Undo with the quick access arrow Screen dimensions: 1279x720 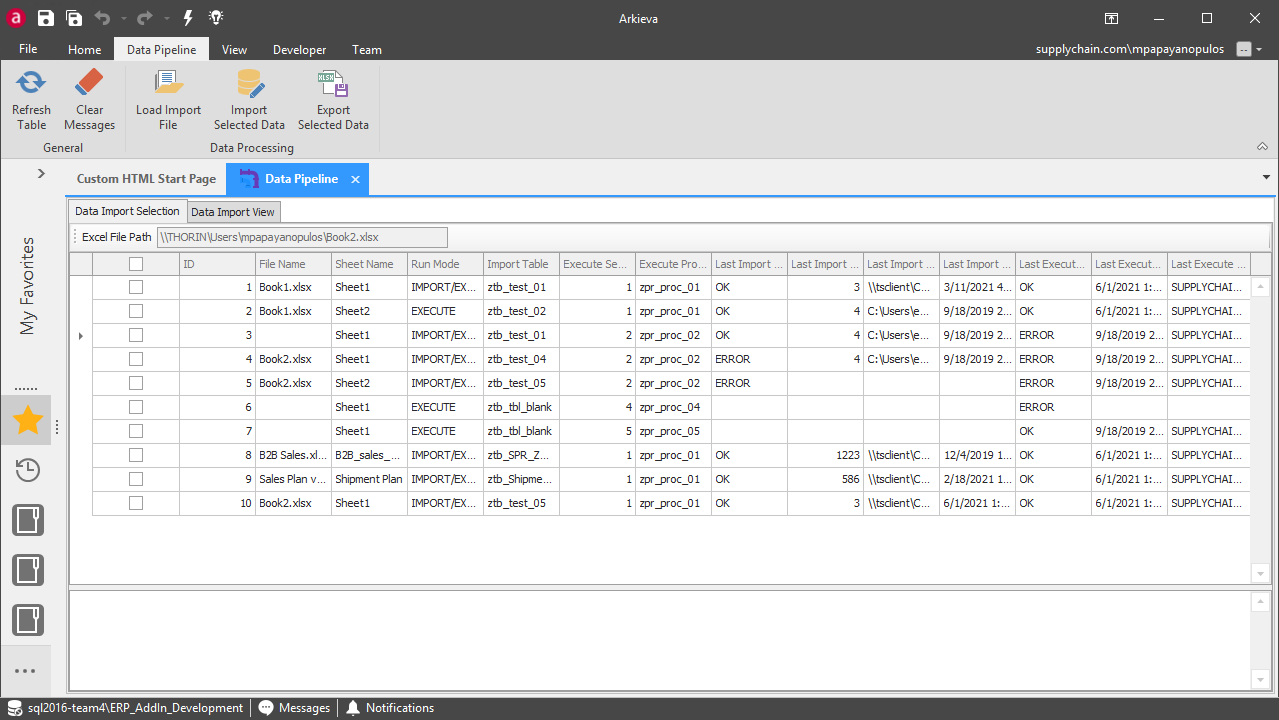coord(102,18)
